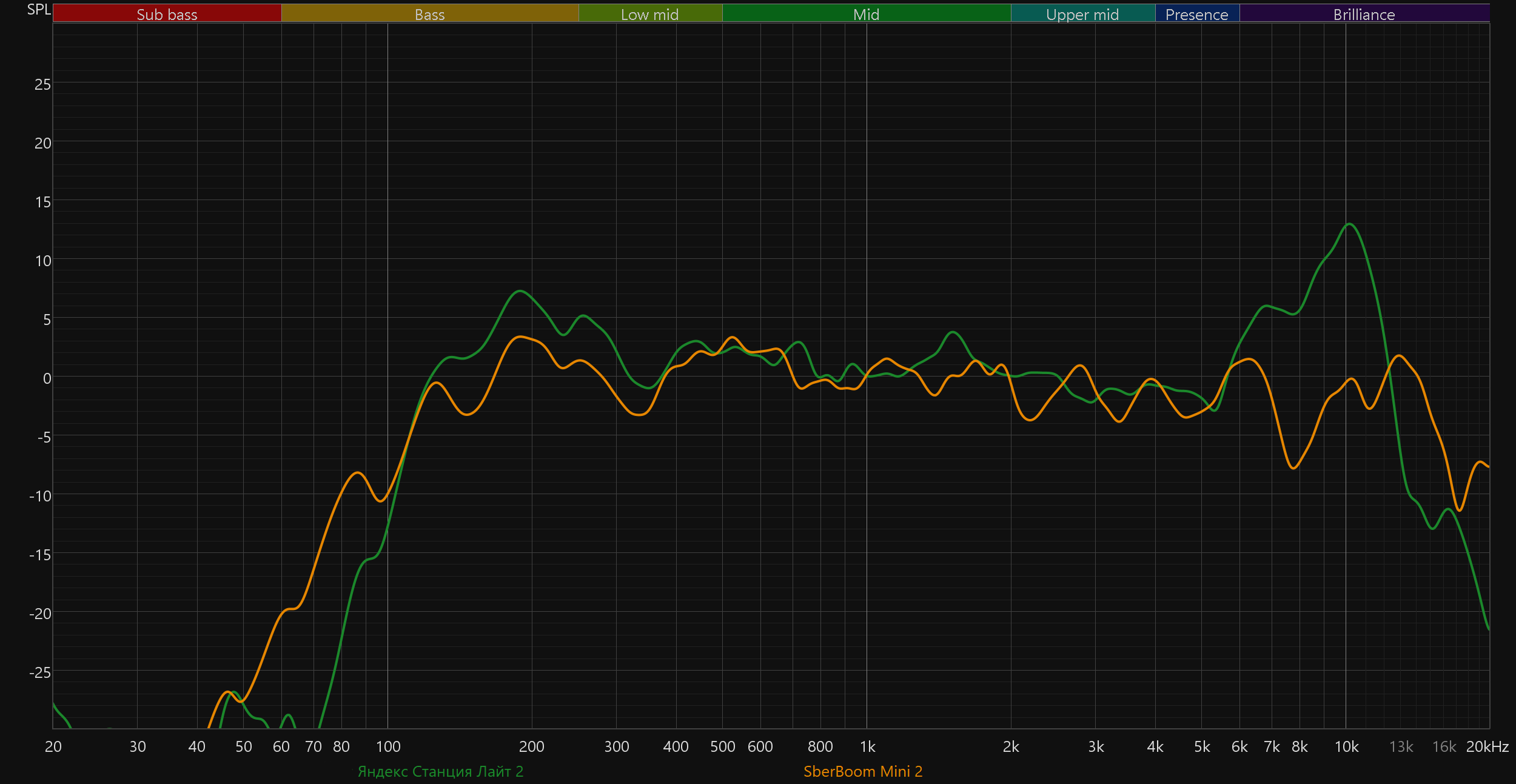Click the 200 Hz frequency axis label
The width and height of the screenshot is (1516, 784).
tap(531, 746)
